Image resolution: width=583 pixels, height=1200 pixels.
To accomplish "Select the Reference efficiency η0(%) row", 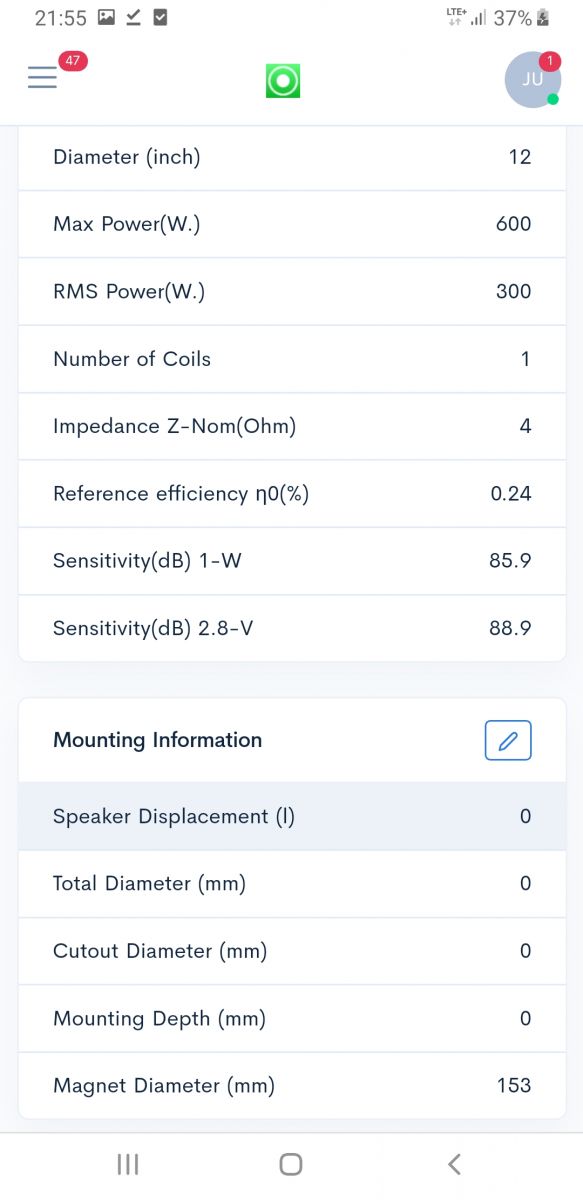I will click(292, 493).
